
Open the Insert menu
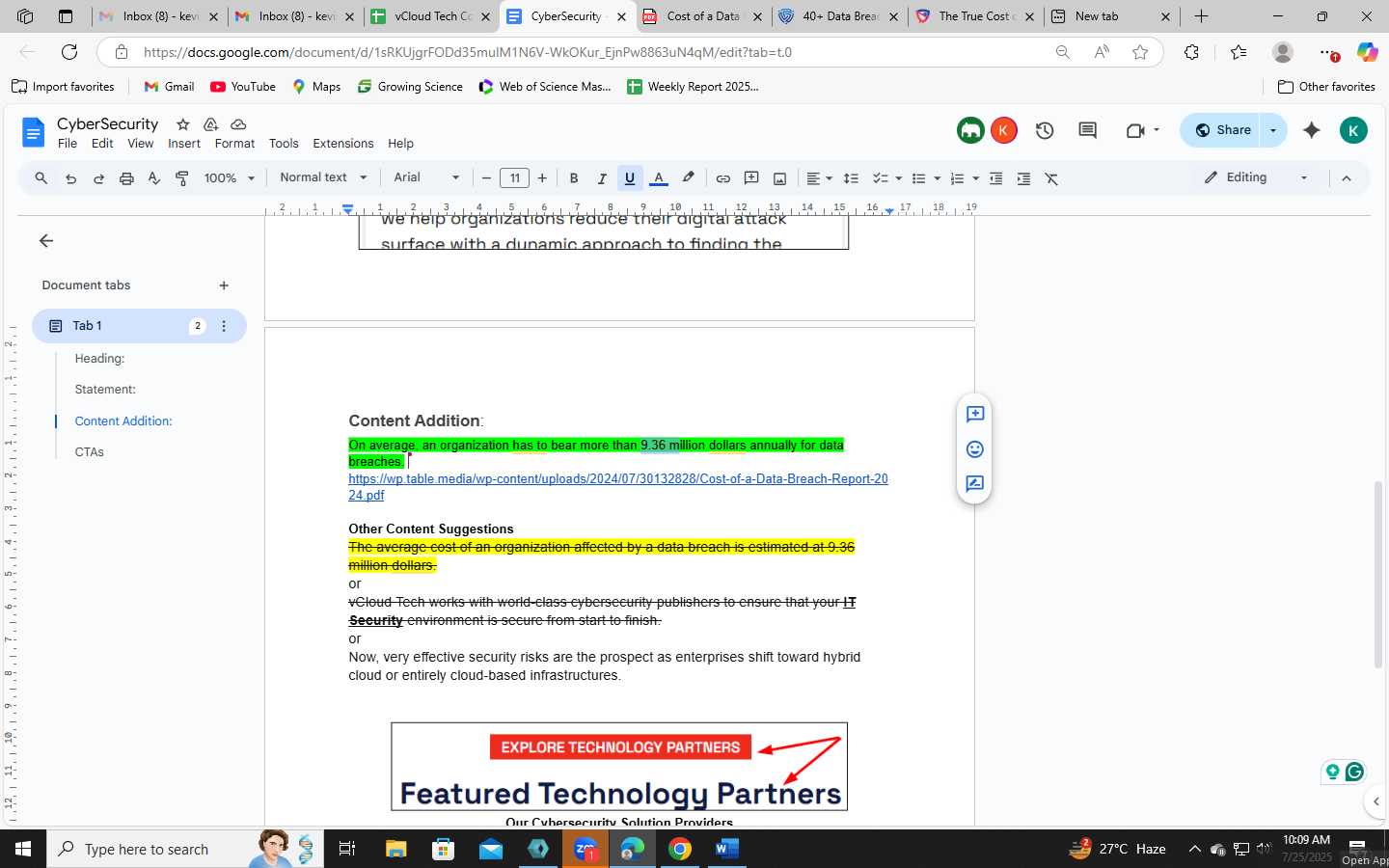coord(184,144)
